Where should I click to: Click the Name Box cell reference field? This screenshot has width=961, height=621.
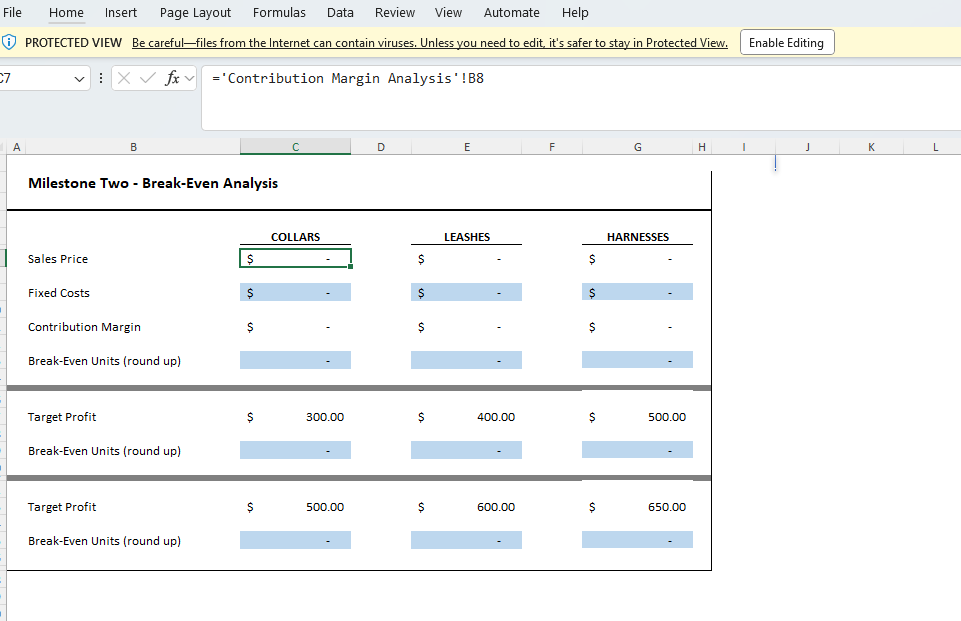pyautogui.click(x=34, y=78)
